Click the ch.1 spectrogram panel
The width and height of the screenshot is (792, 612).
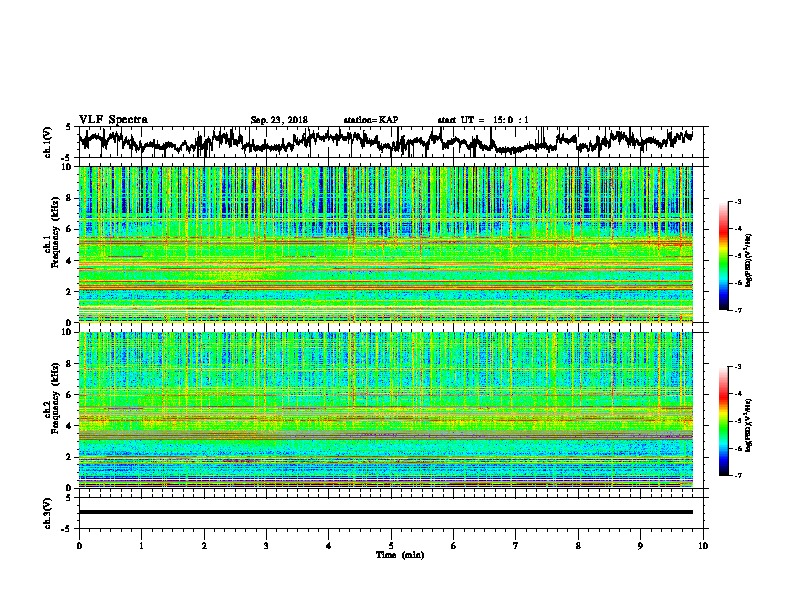click(x=386, y=244)
